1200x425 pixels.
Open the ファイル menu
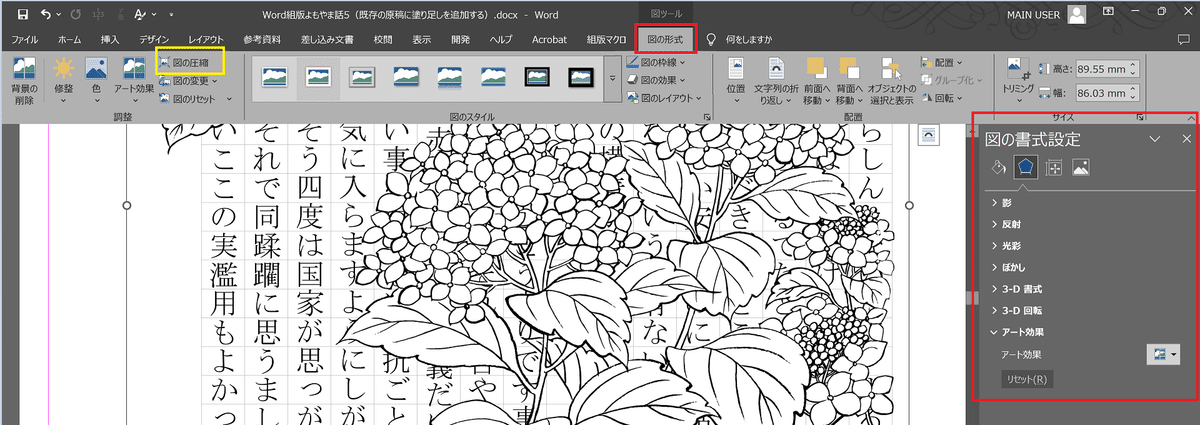coord(24,39)
